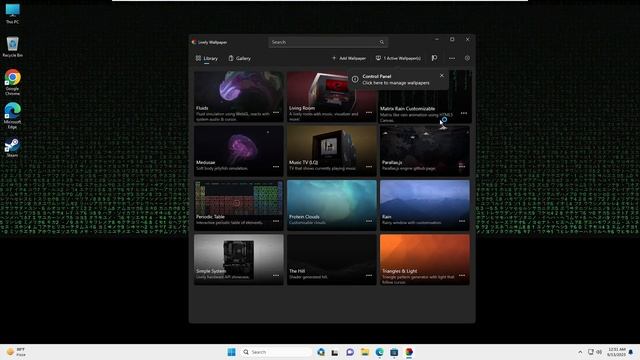Image resolution: width=640 pixels, height=360 pixels.
Task: Open File Explorer from the taskbar
Action: tap(364, 352)
